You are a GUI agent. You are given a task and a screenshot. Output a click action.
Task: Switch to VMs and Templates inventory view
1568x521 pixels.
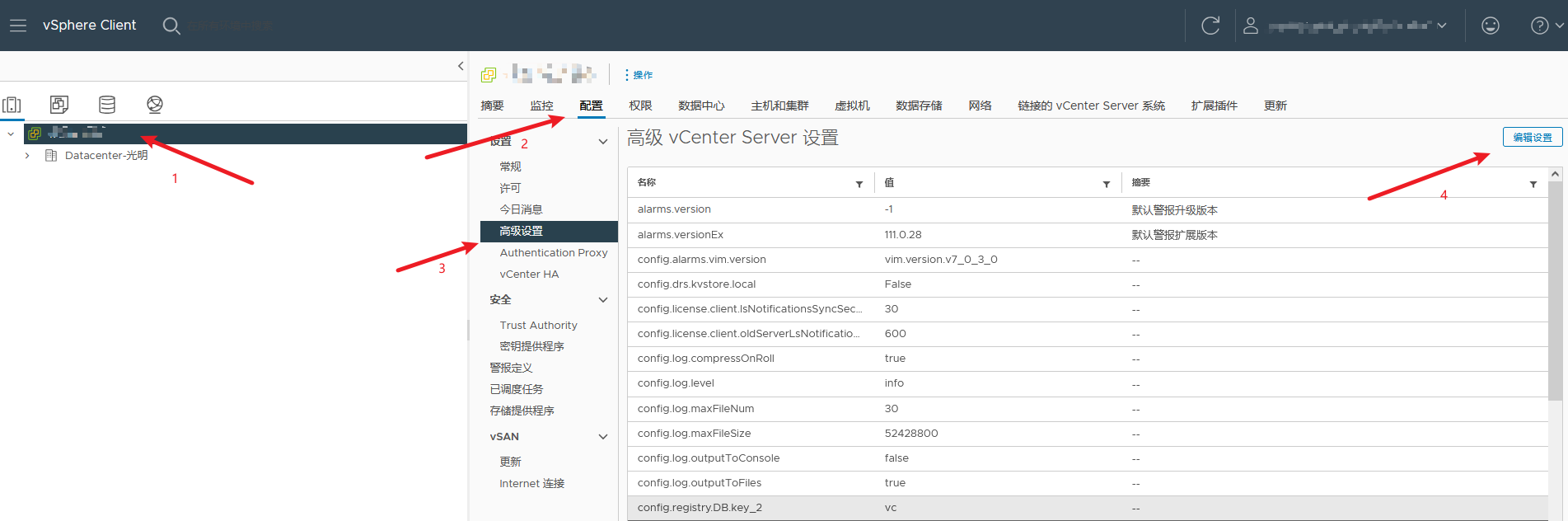pyautogui.click(x=59, y=105)
